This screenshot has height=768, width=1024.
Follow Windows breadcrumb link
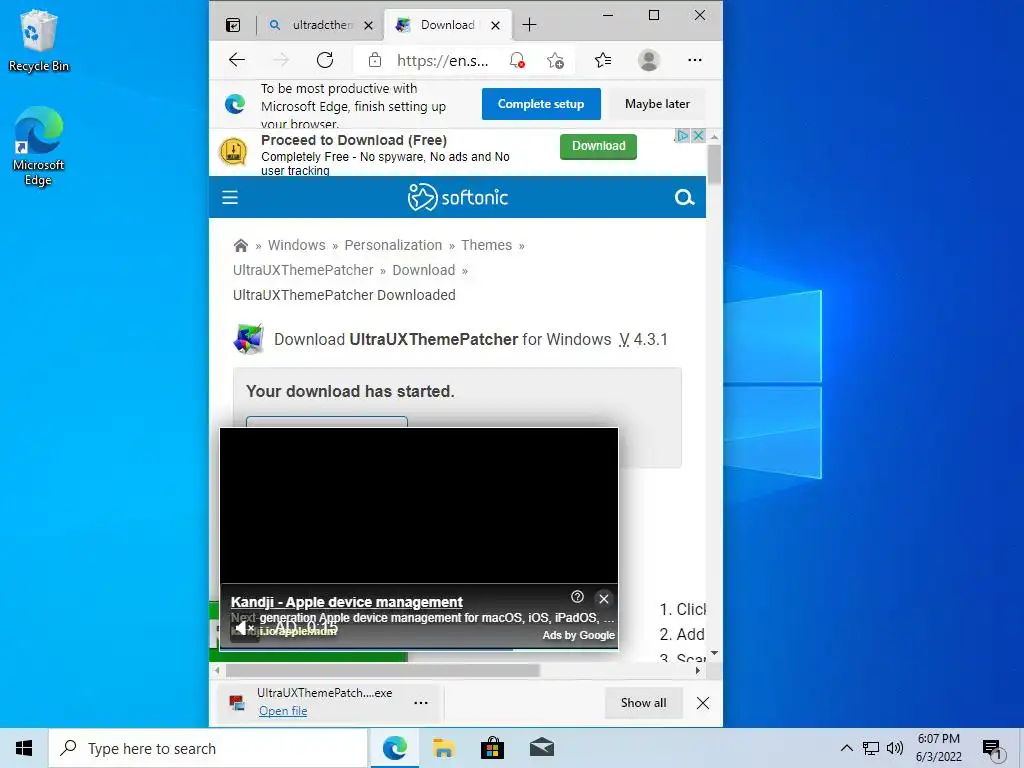tap(296, 245)
